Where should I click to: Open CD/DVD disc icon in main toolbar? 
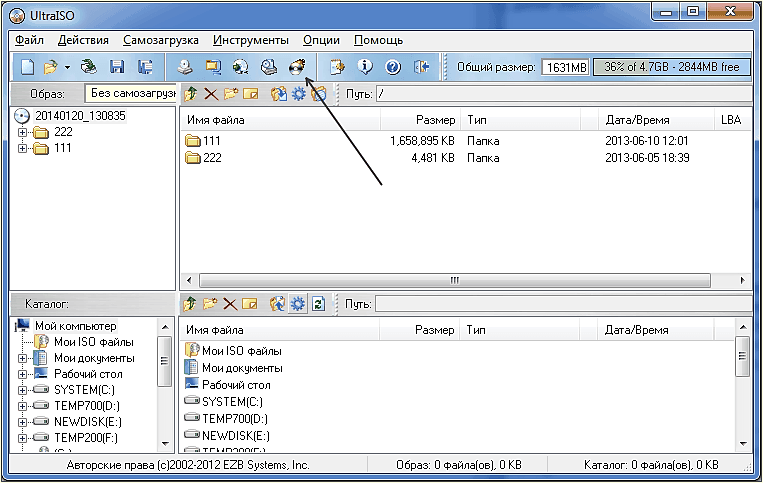point(88,67)
